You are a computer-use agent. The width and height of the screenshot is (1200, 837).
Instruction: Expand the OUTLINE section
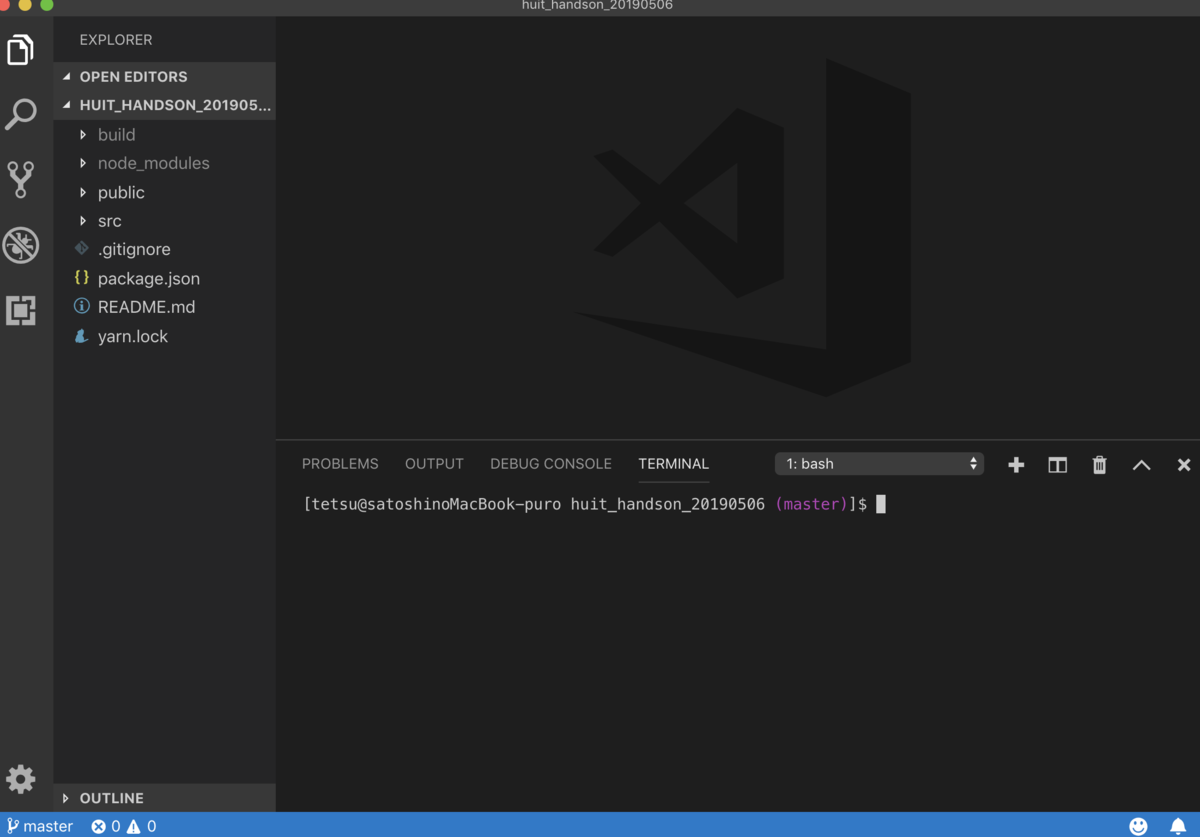pos(165,798)
